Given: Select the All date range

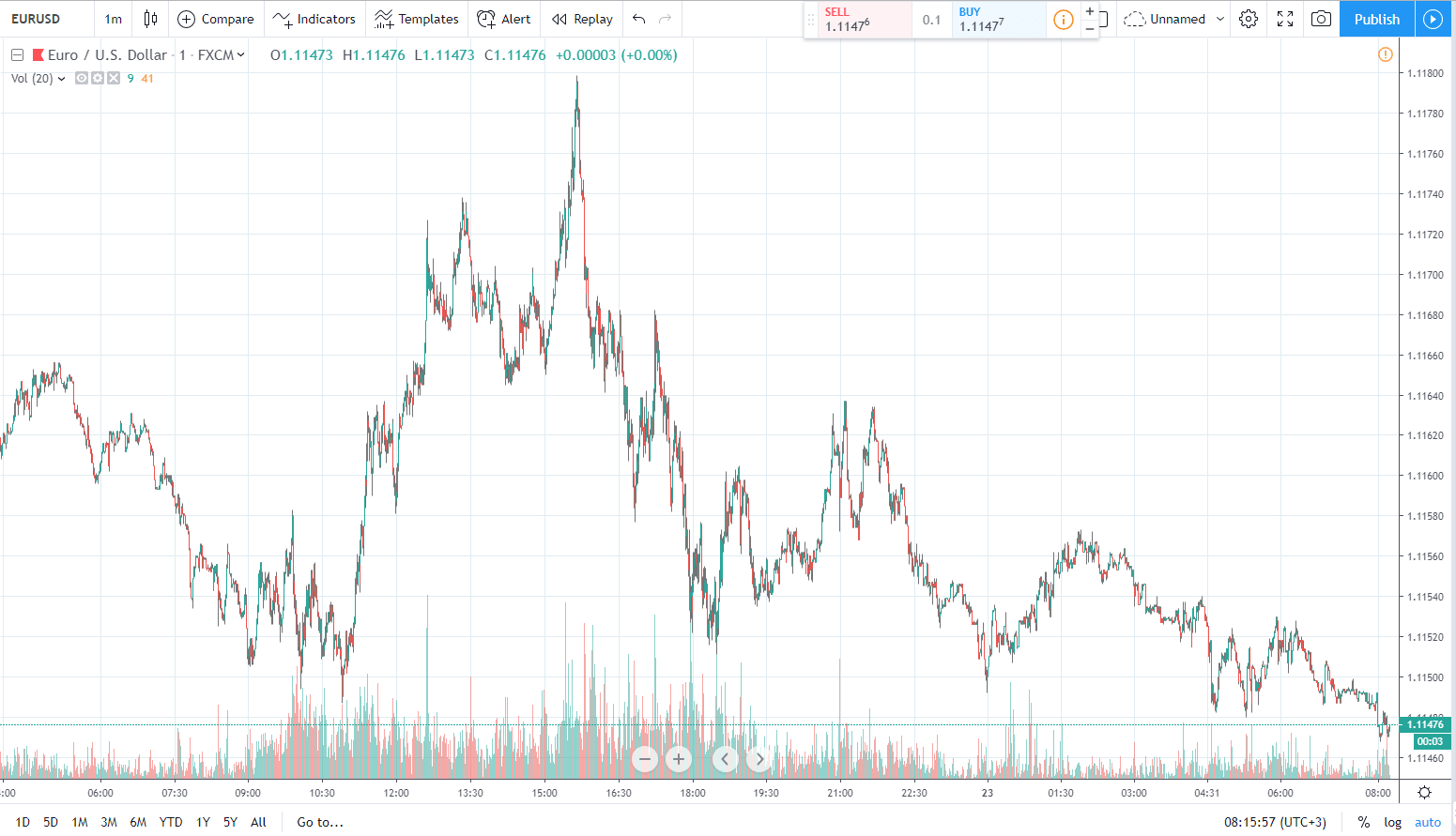Looking at the screenshot, I should (x=258, y=822).
